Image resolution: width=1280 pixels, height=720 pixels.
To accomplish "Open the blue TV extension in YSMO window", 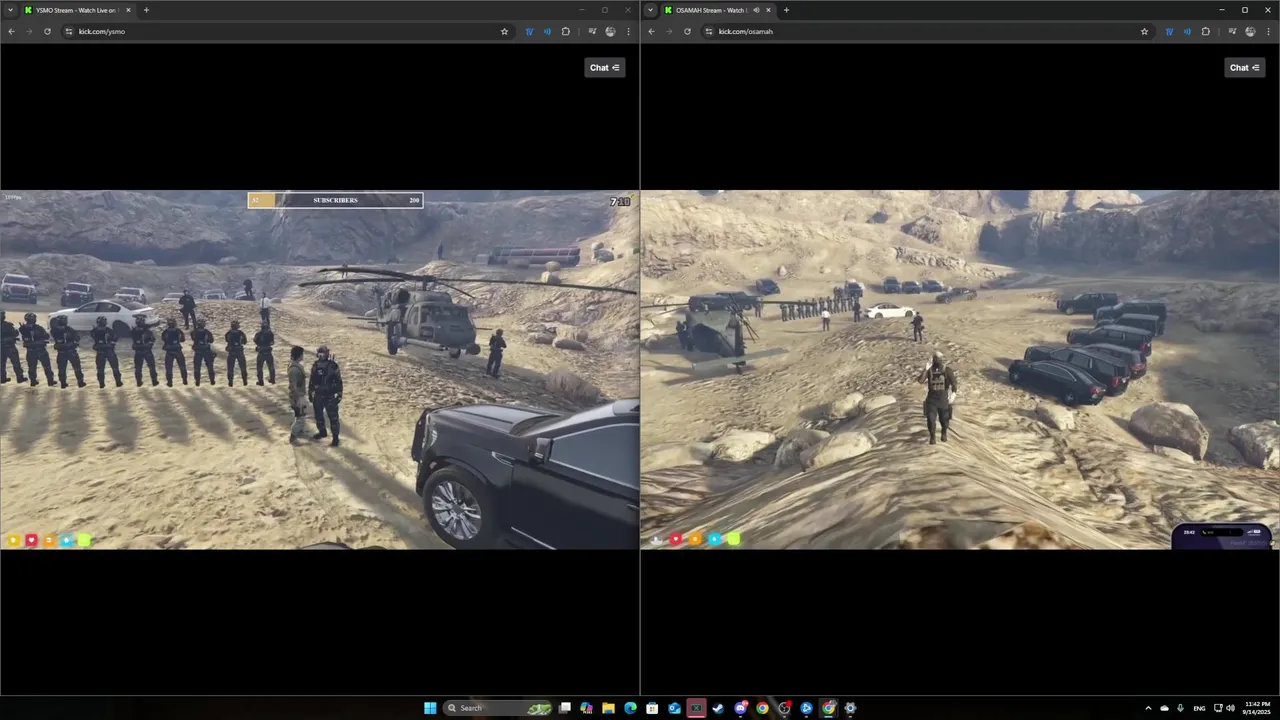I will coord(529,31).
